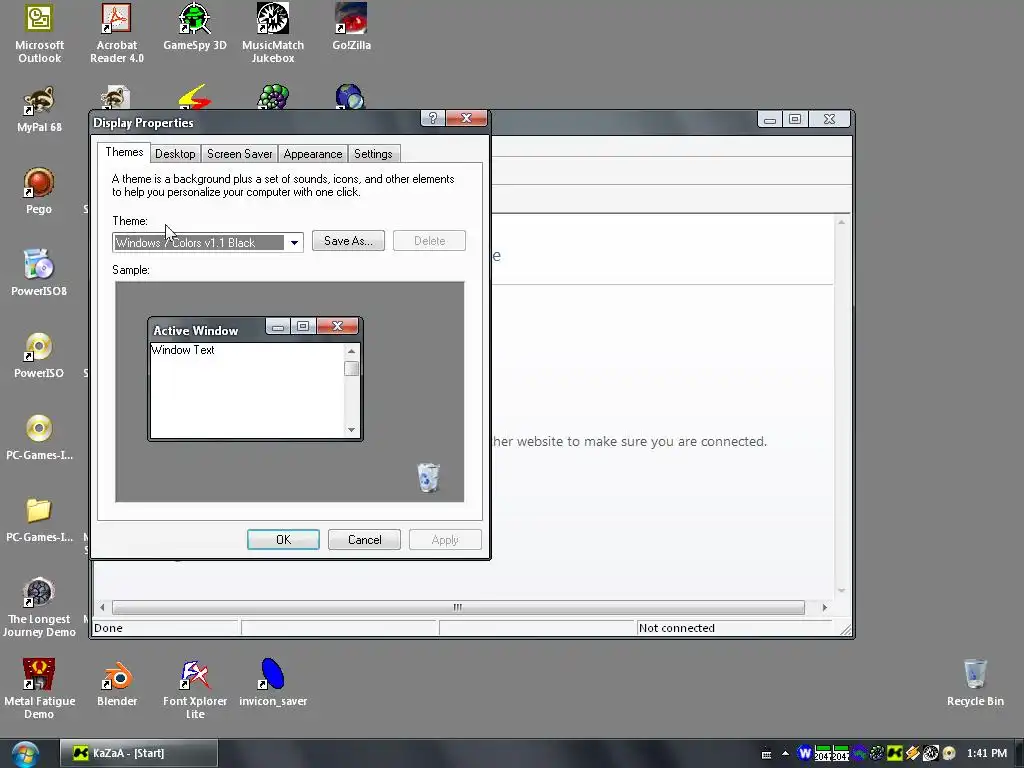Click KaZaA scrollbar left arrow
Viewport: 1024px width, 768px height.
tap(103, 607)
